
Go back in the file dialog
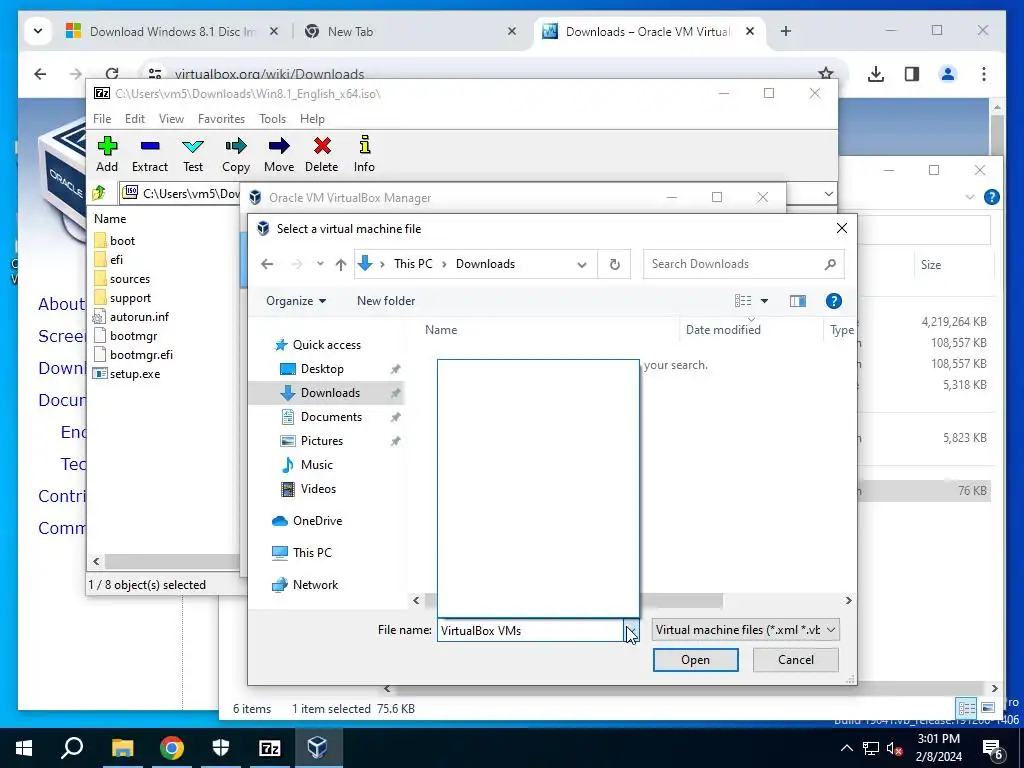(x=267, y=264)
